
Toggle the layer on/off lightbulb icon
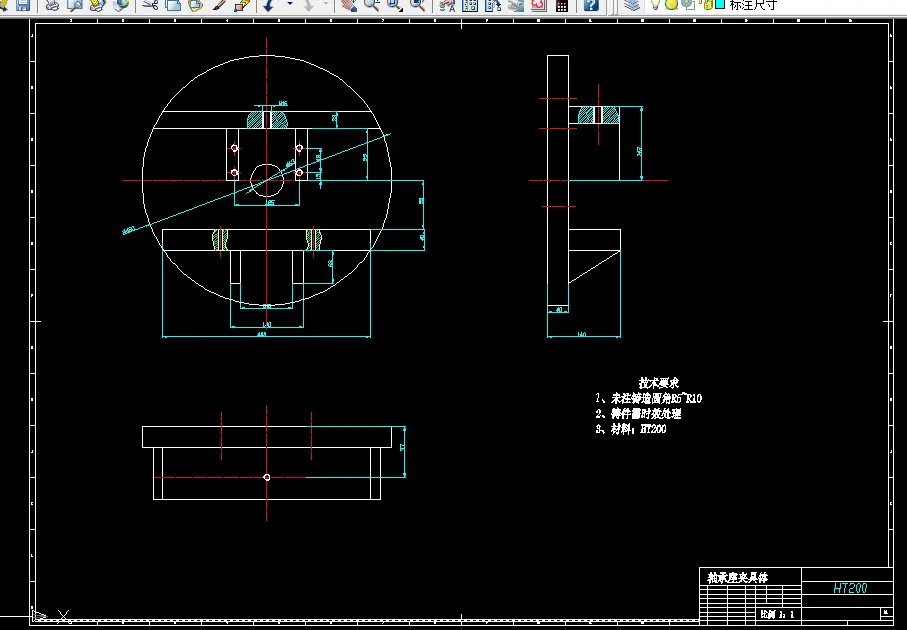655,5
